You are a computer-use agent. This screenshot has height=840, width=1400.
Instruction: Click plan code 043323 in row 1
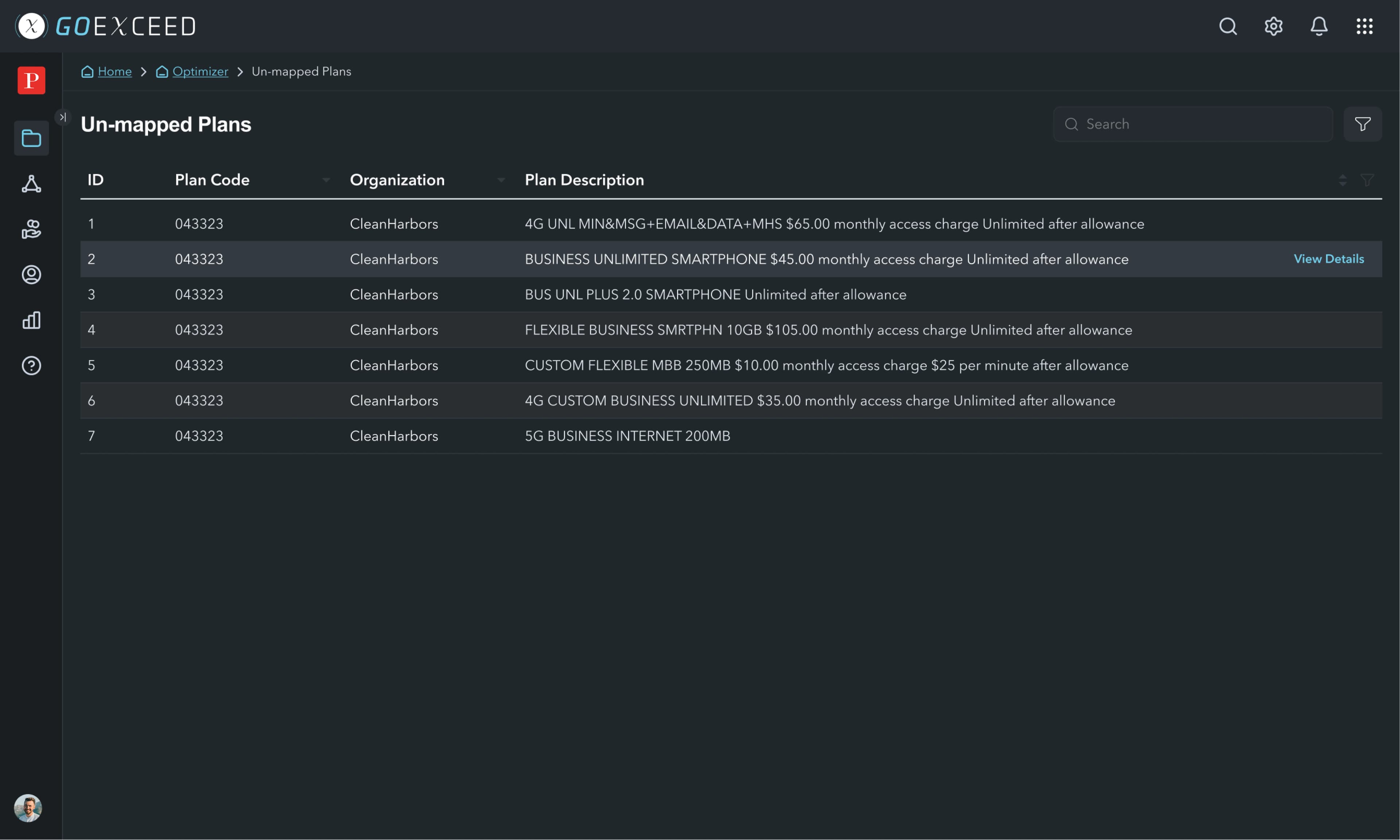[x=199, y=224]
